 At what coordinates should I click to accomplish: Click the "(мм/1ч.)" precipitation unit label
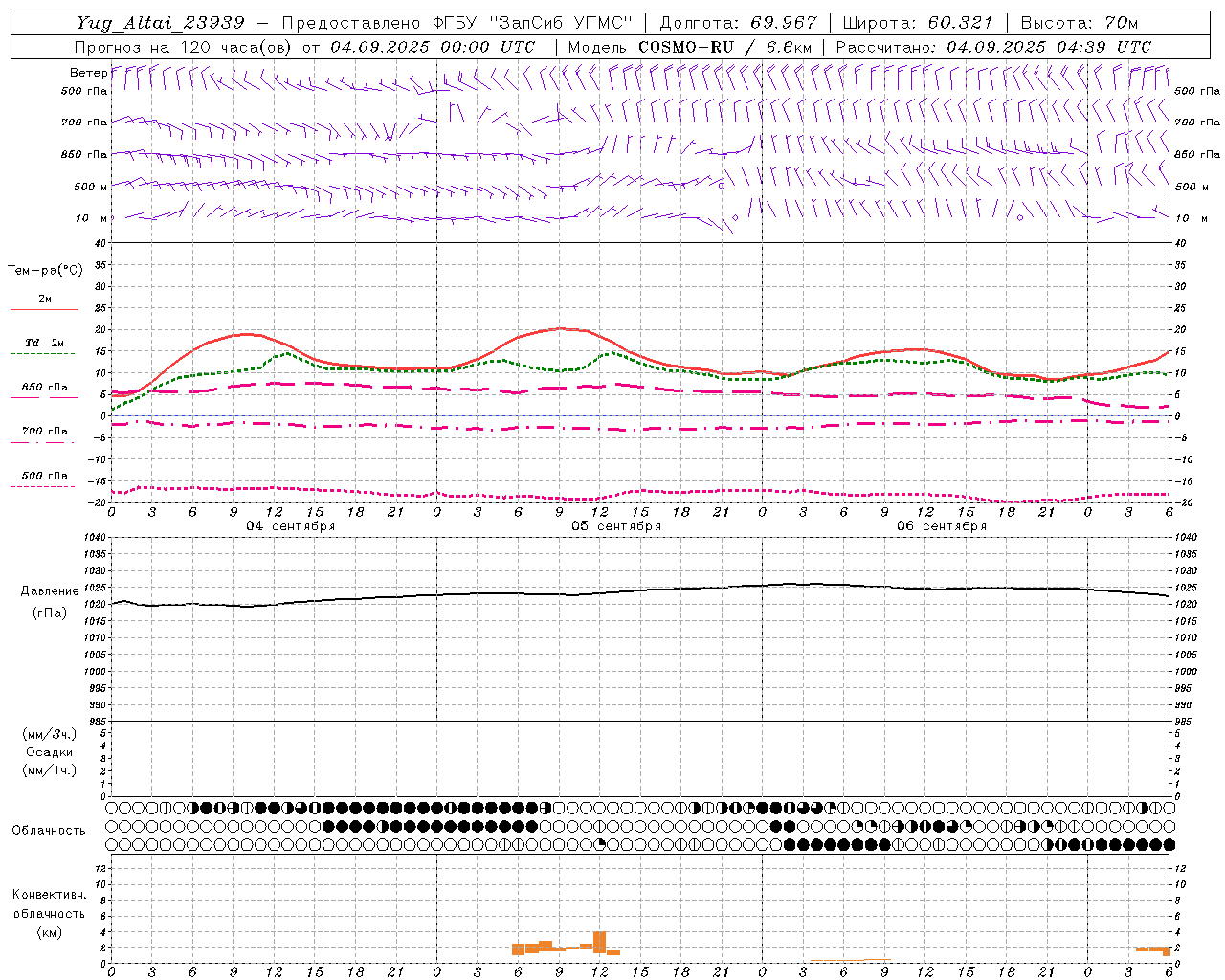50,770
